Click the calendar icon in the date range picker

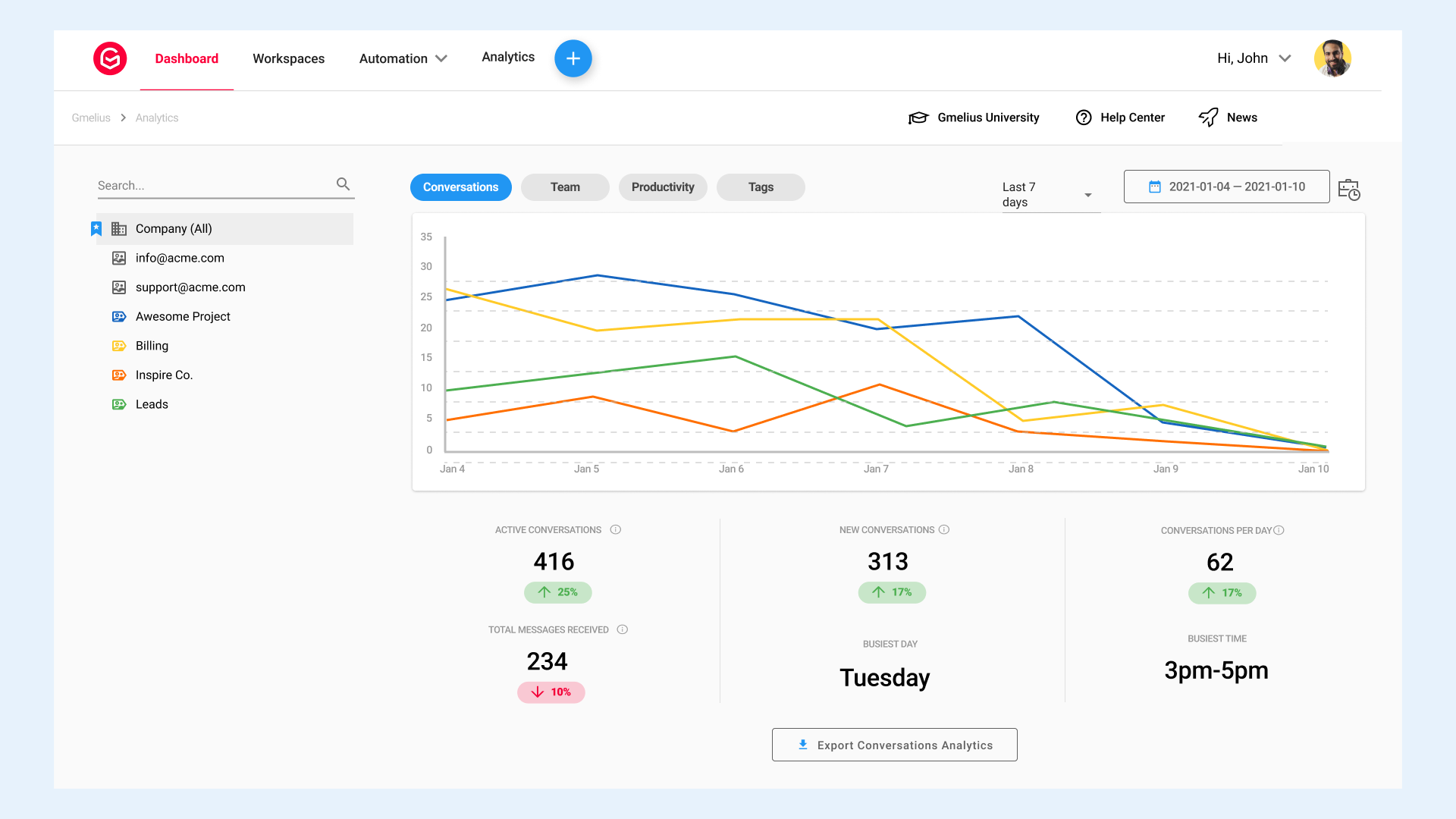[x=1155, y=187]
